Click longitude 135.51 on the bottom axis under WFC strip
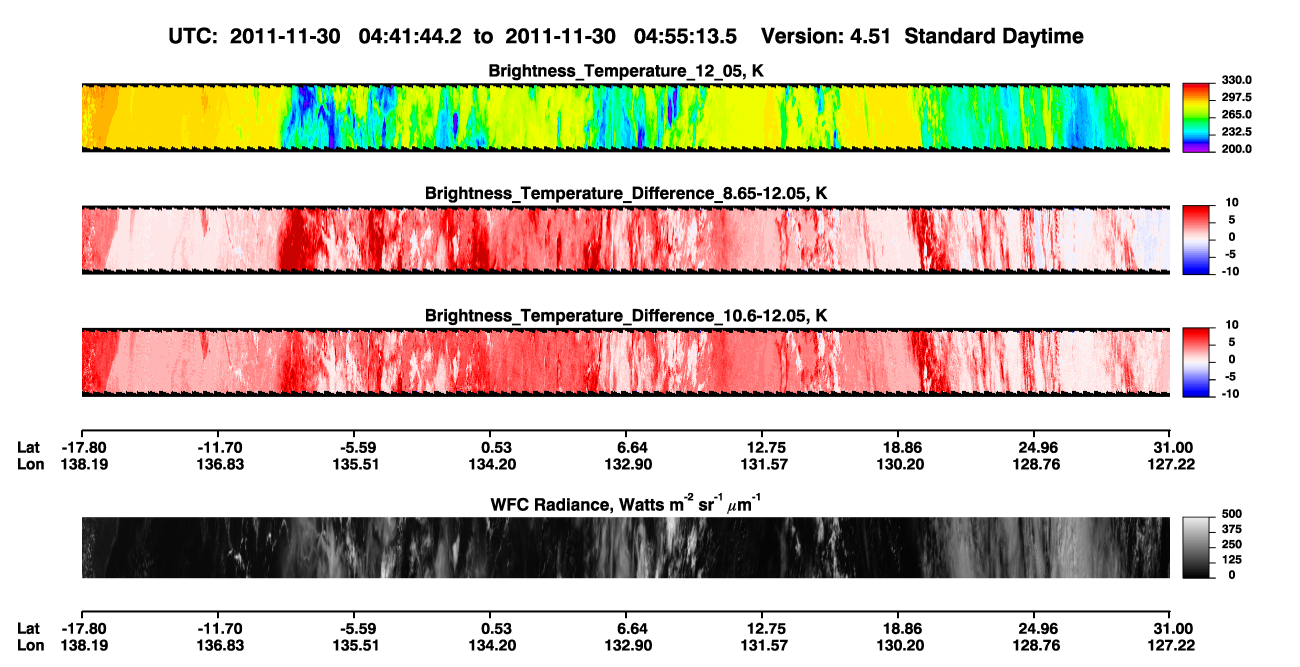Viewport: 1300px width, 667px height. click(x=354, y=645)
